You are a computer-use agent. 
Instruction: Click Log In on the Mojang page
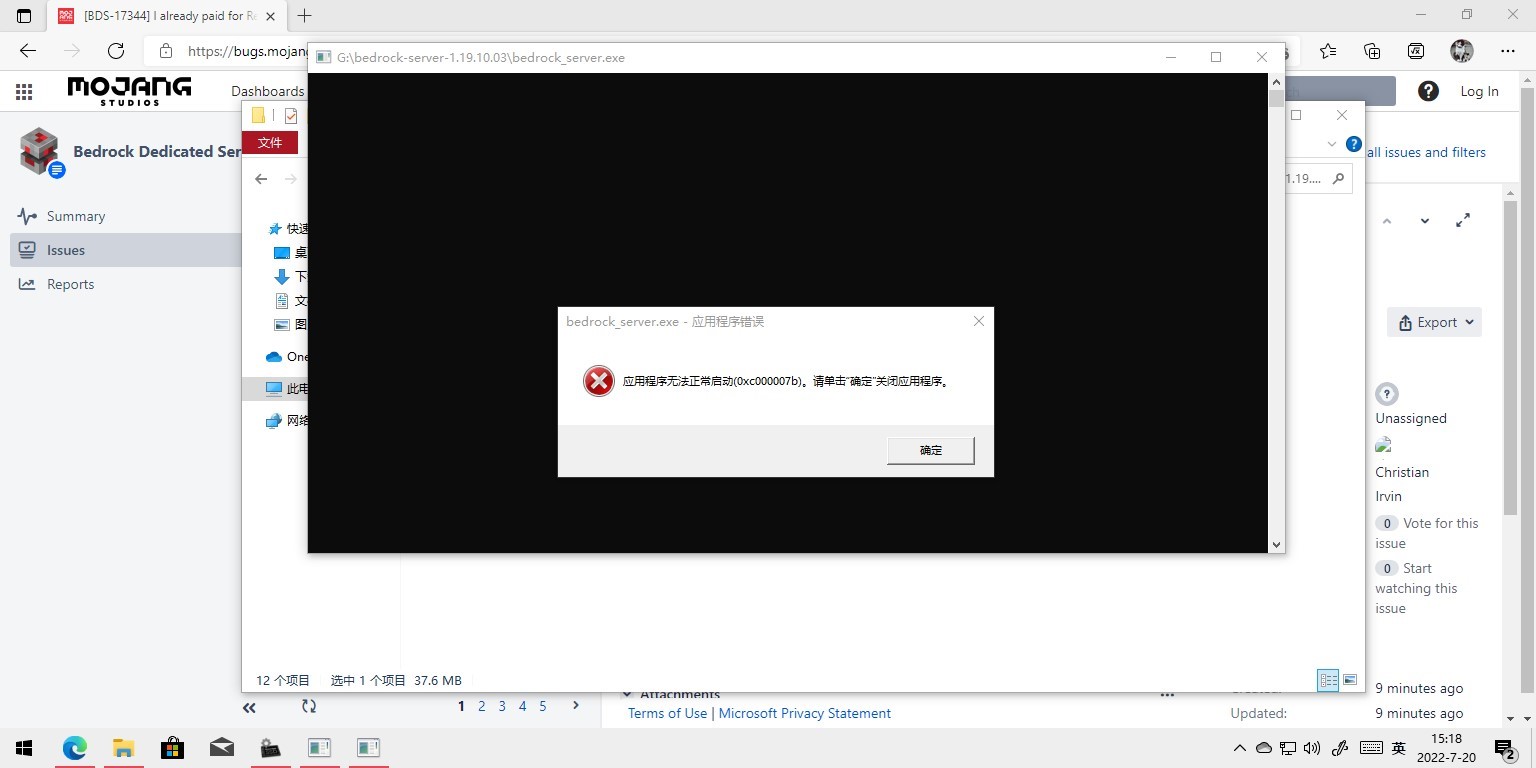pos(1479,91)
